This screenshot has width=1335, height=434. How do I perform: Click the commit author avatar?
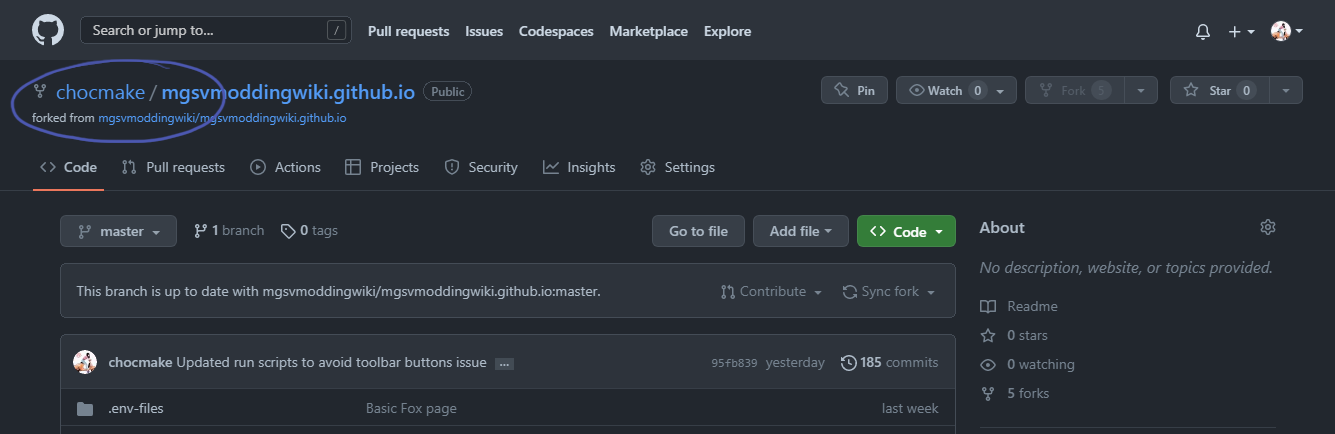point(85,362)
